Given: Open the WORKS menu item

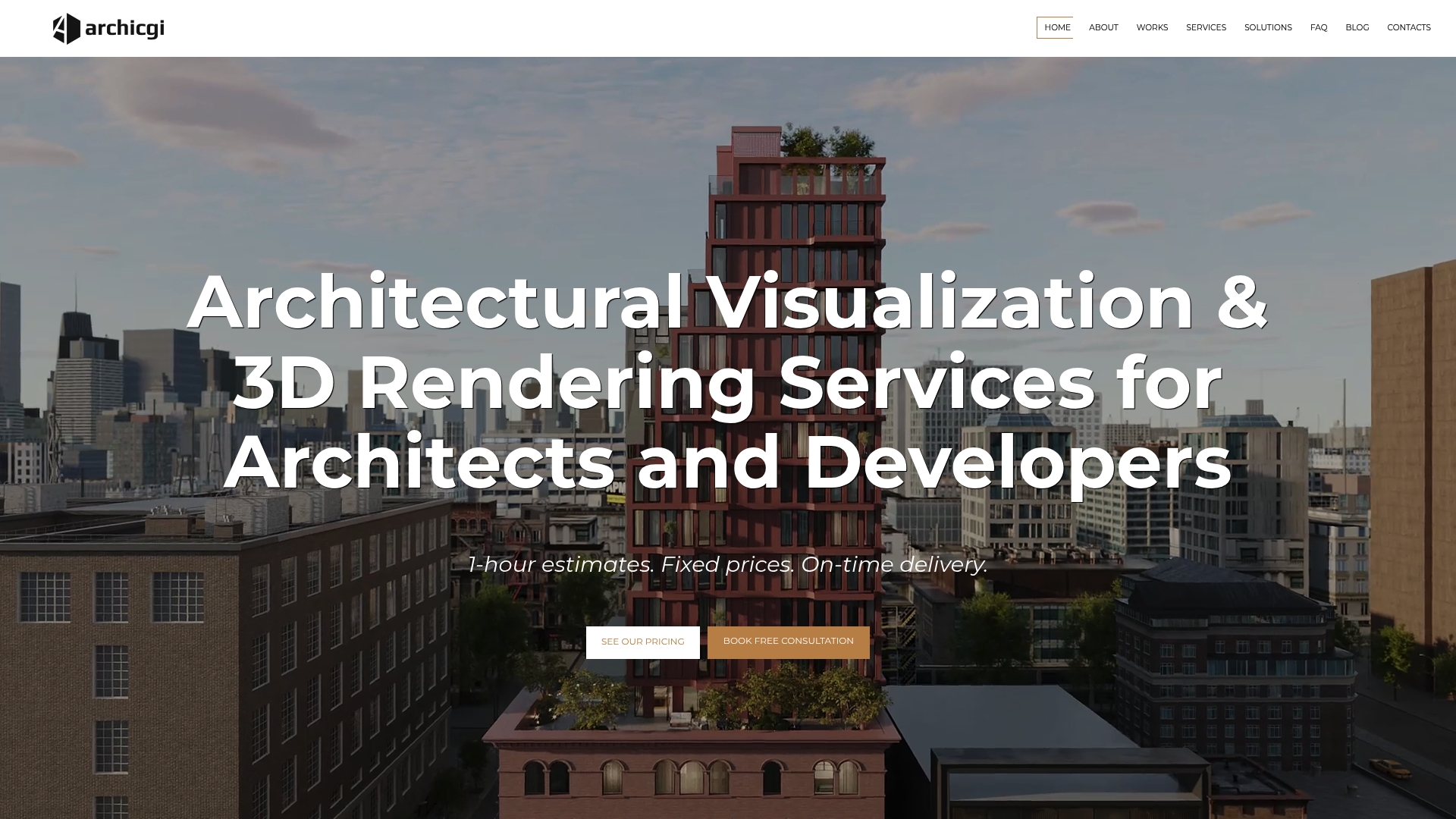Looking at the screenshot, I should (x=1152, y=27).
